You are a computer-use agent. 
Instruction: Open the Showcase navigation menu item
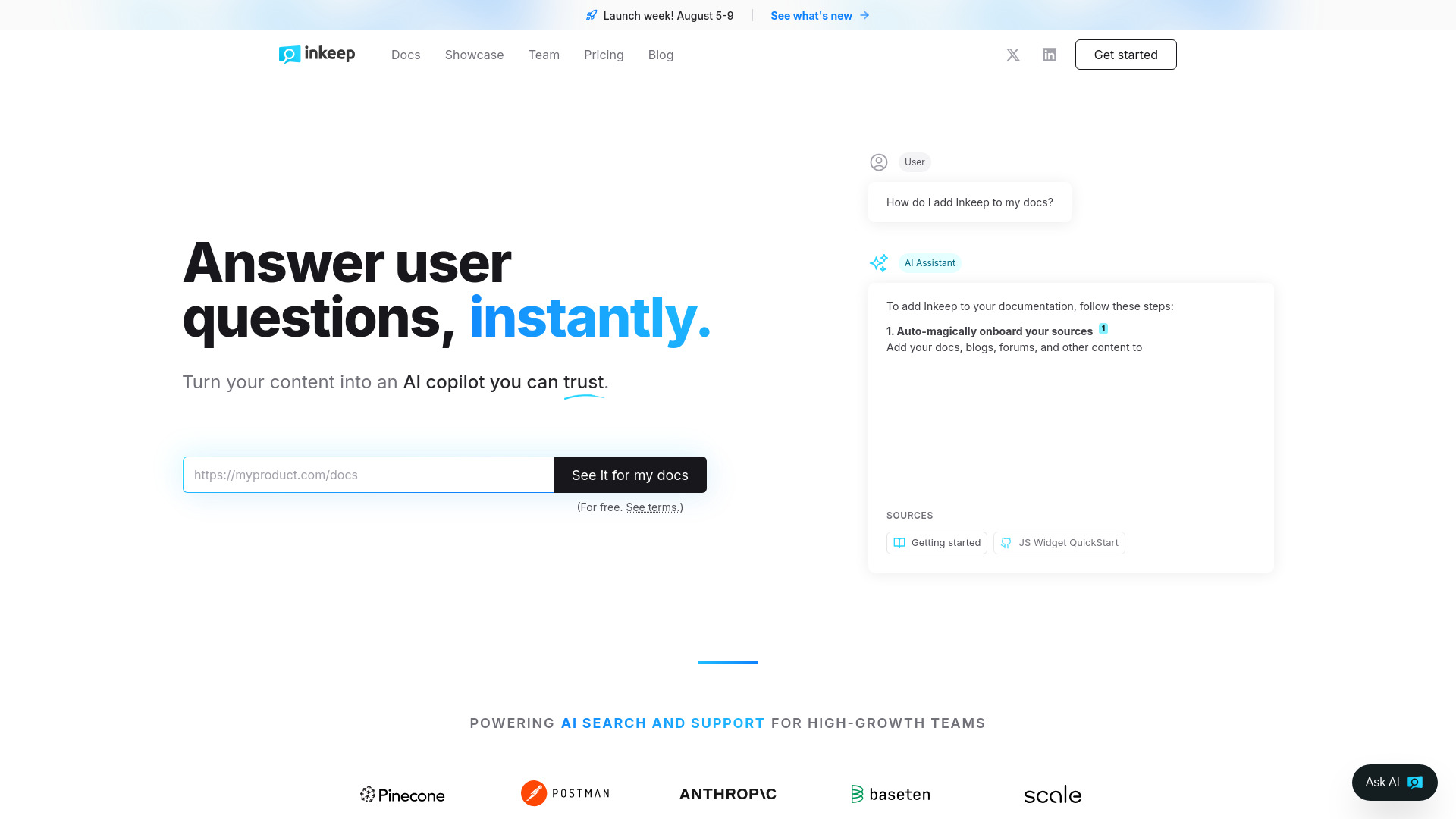coord(474,54)
